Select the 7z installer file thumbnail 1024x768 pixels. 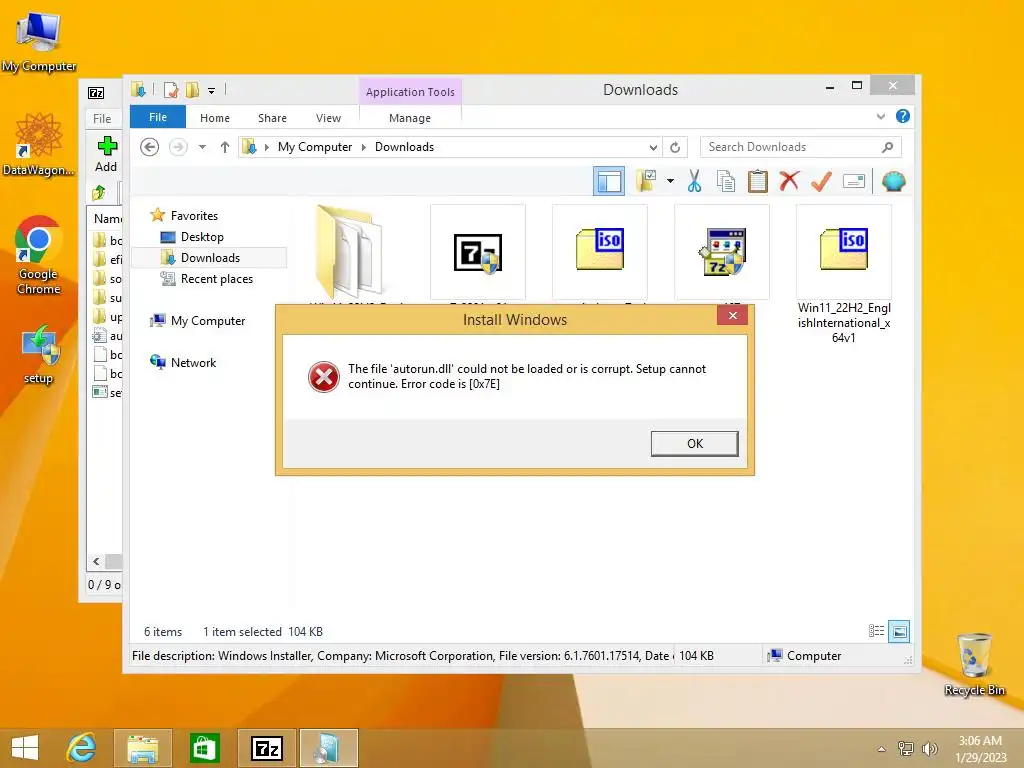[478, 253]
